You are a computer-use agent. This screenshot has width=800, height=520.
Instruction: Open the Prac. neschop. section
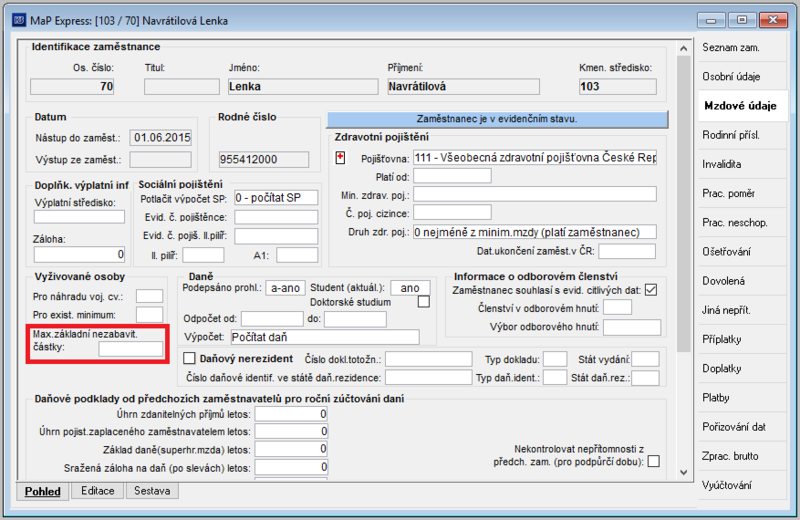[x=741, y=222]
